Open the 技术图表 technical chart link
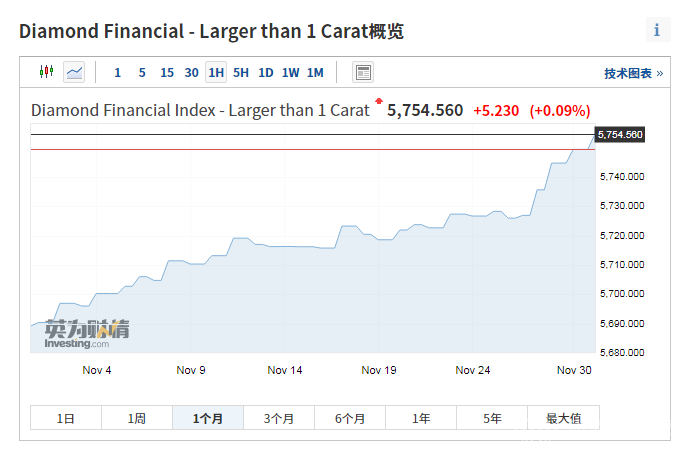687x461 pixels. pyautogui.click(x=633, y=73)
